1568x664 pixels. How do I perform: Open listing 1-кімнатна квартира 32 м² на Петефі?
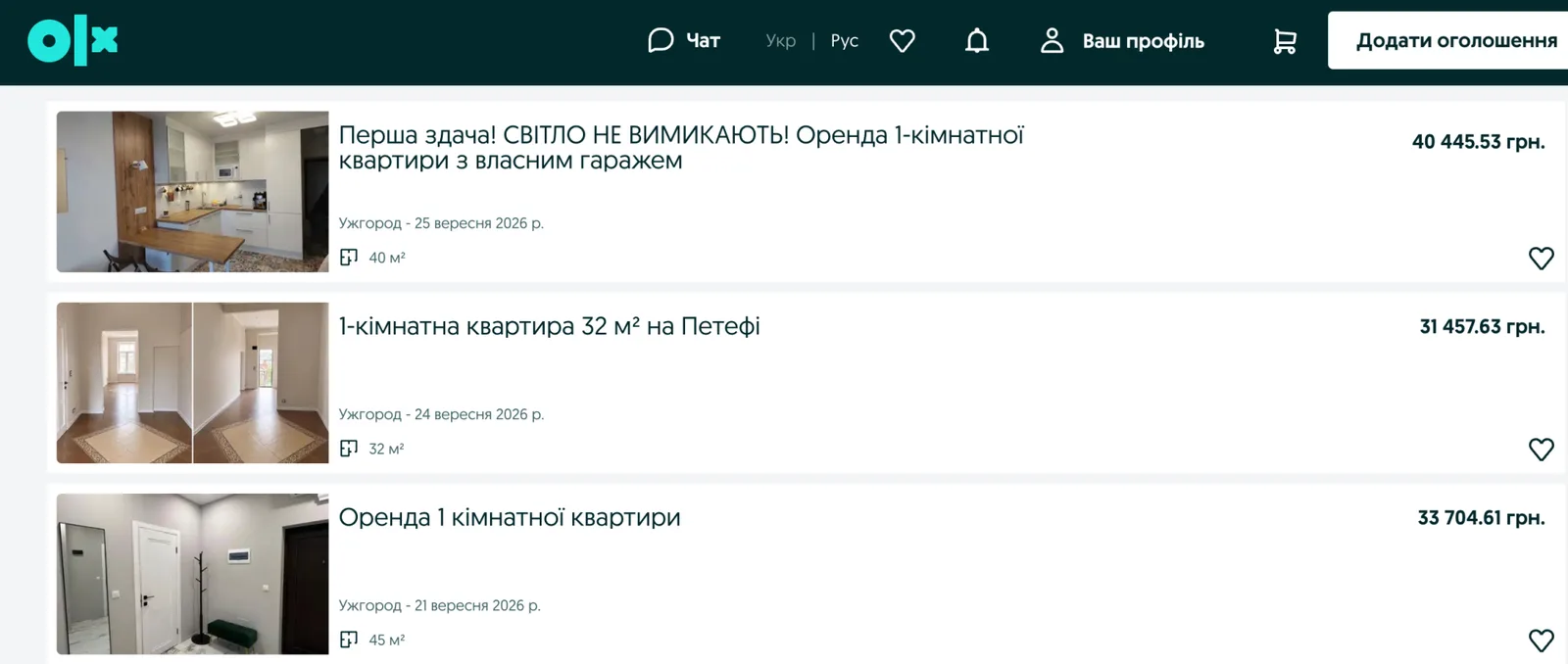549,326
